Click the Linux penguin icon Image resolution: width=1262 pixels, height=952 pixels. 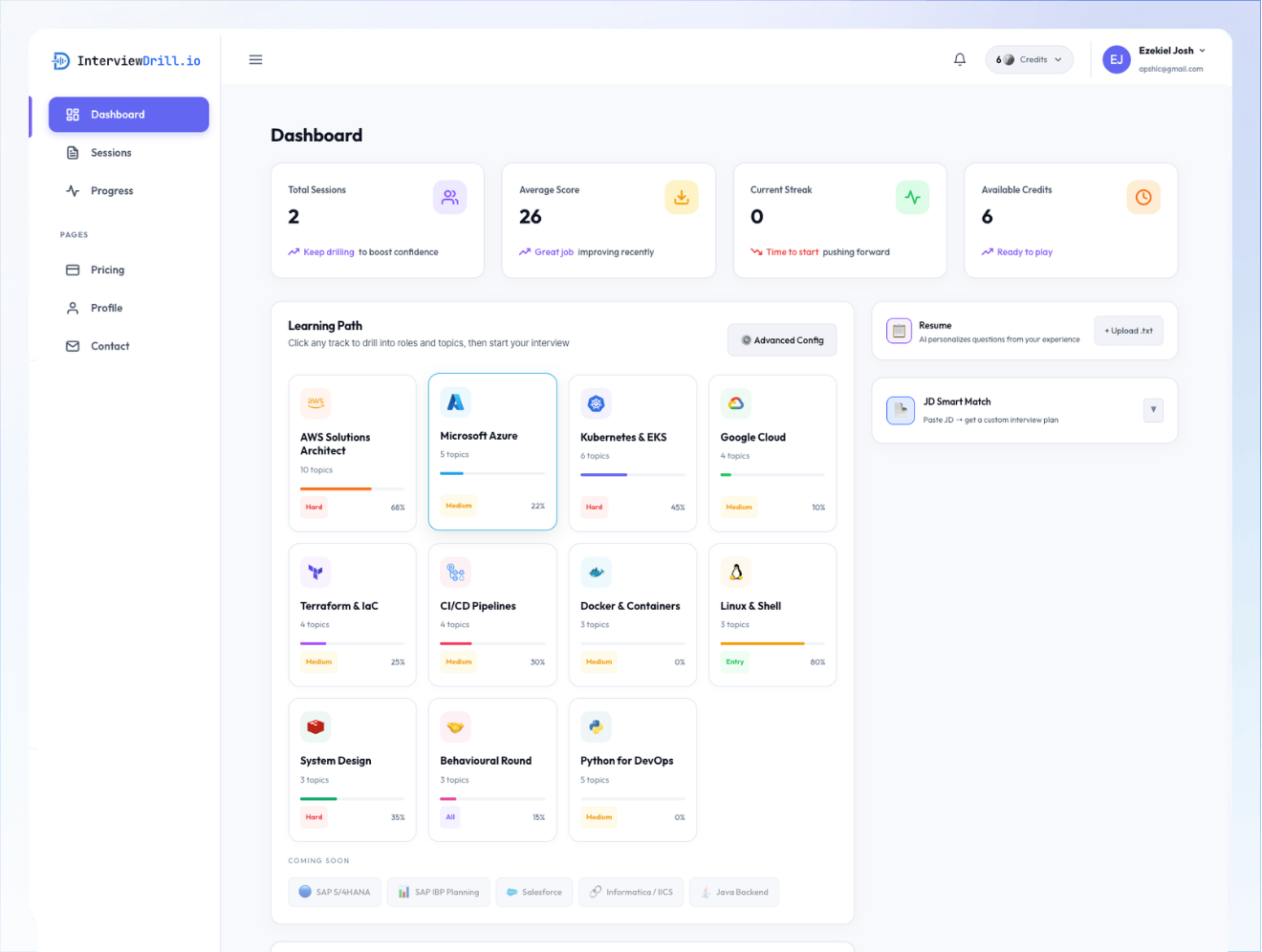click(x=736, y=573)
